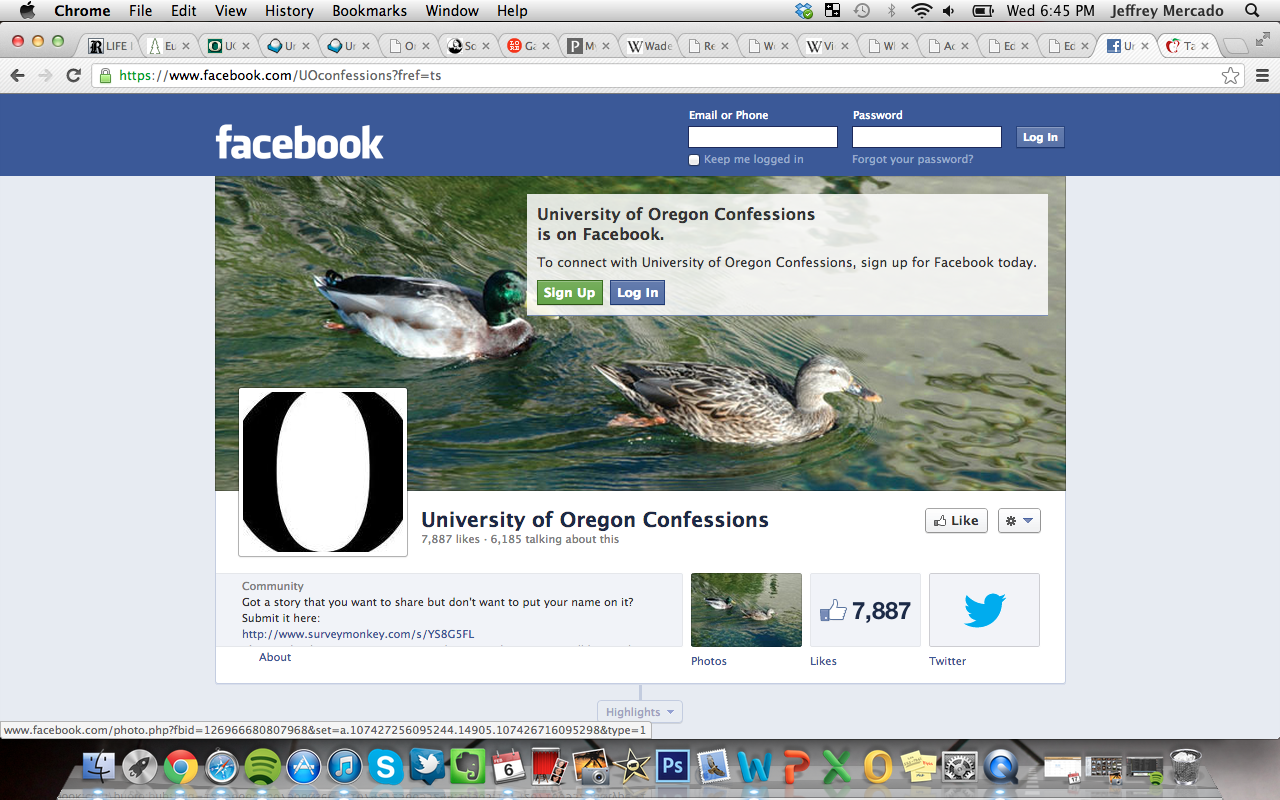Open the Twitter bird tile
This screenshot has height=800, width=1280.
(984, 610)
